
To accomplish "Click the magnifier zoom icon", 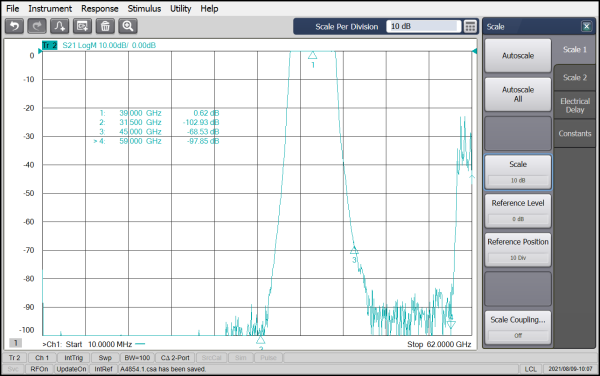I will coord(128,26).
